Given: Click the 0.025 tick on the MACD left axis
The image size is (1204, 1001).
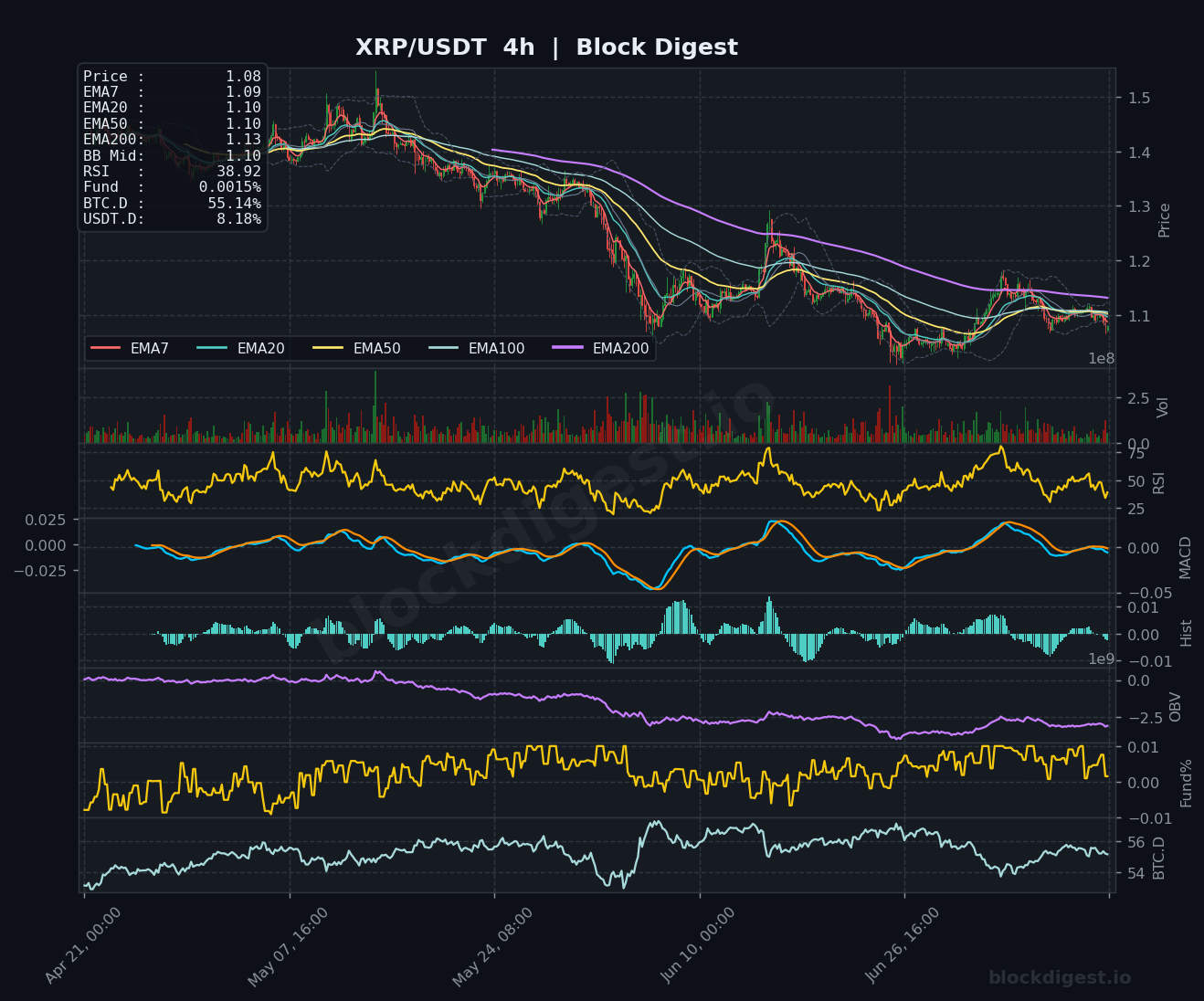Looking at the screenshot, I should (x=44, y=520).
